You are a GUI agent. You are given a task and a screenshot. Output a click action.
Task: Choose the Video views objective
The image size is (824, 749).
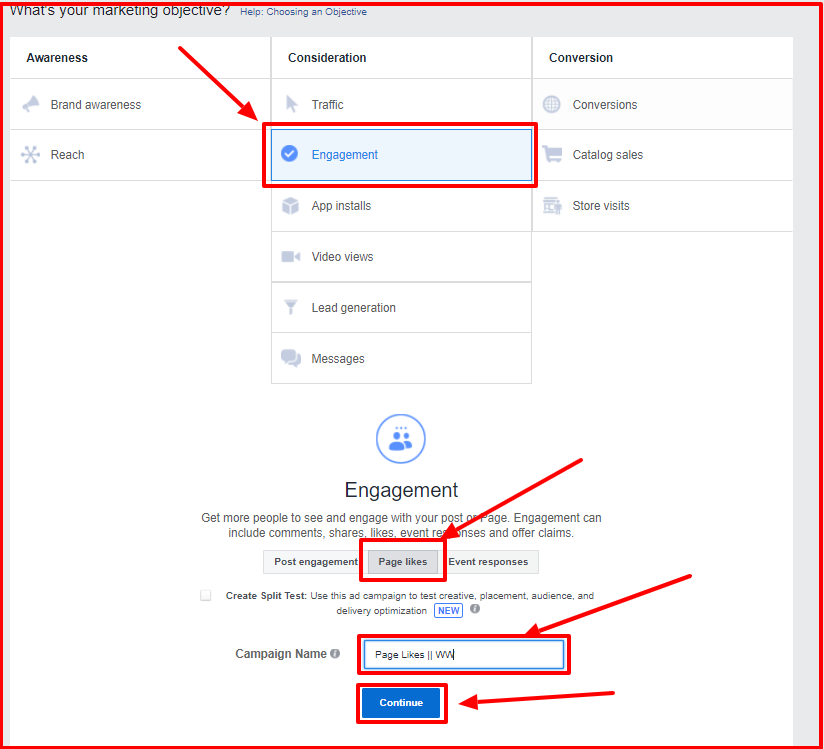click(401, 256)
